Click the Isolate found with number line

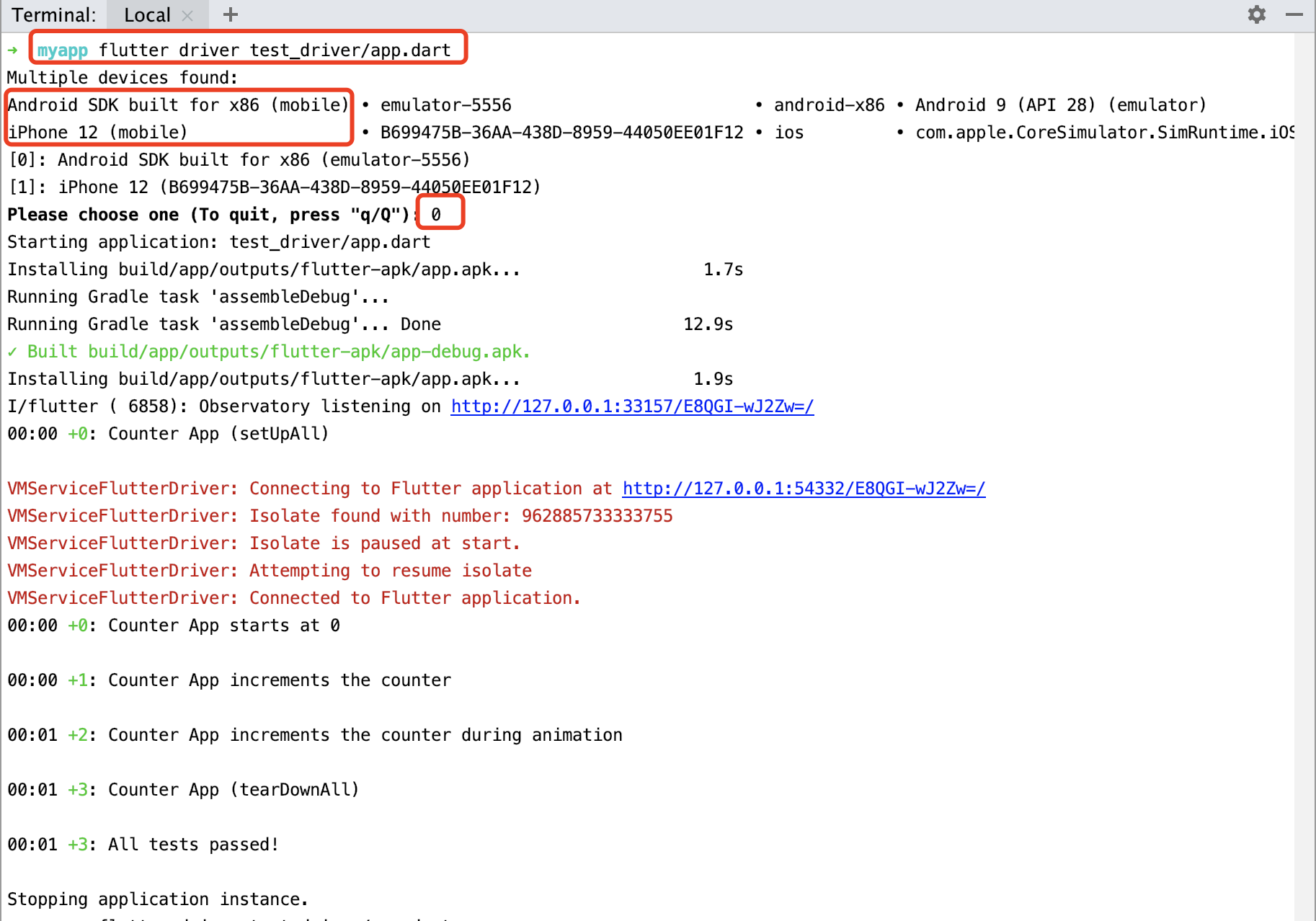click(x=339, y=515)
